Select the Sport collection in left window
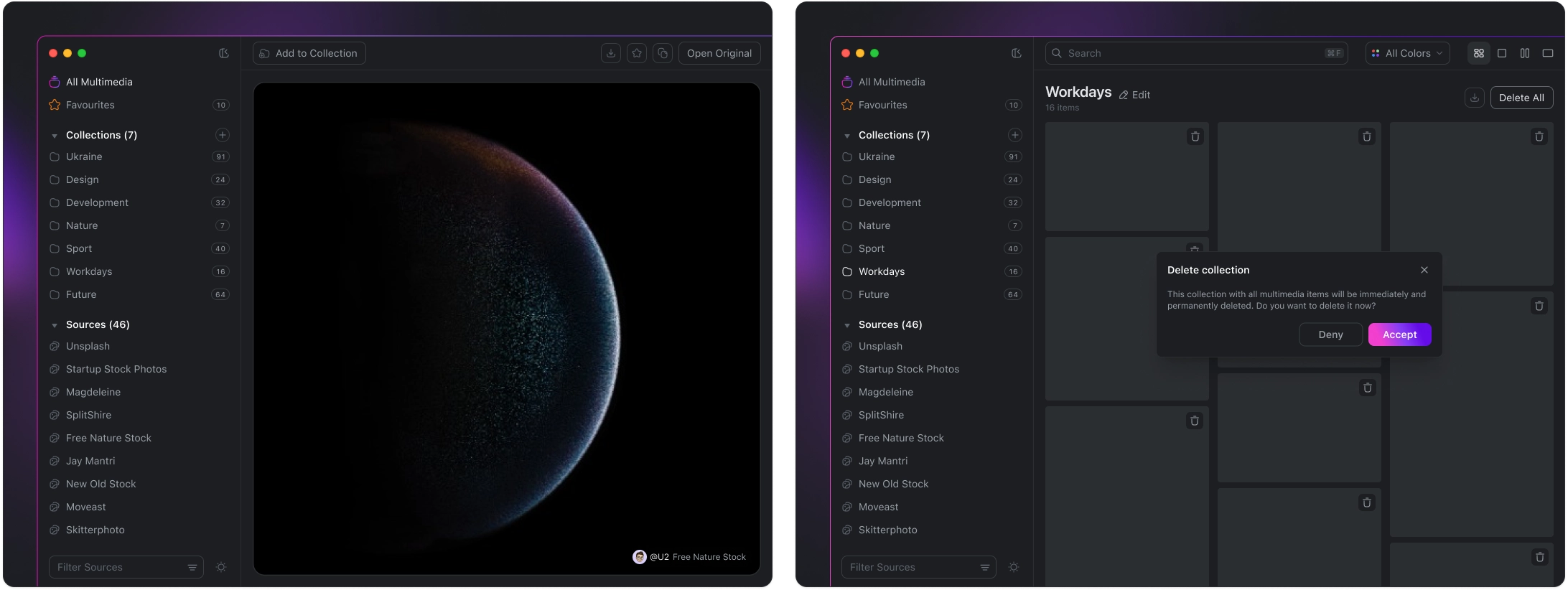The height and width of the screenshot is (590, 1568). (139, 248)
